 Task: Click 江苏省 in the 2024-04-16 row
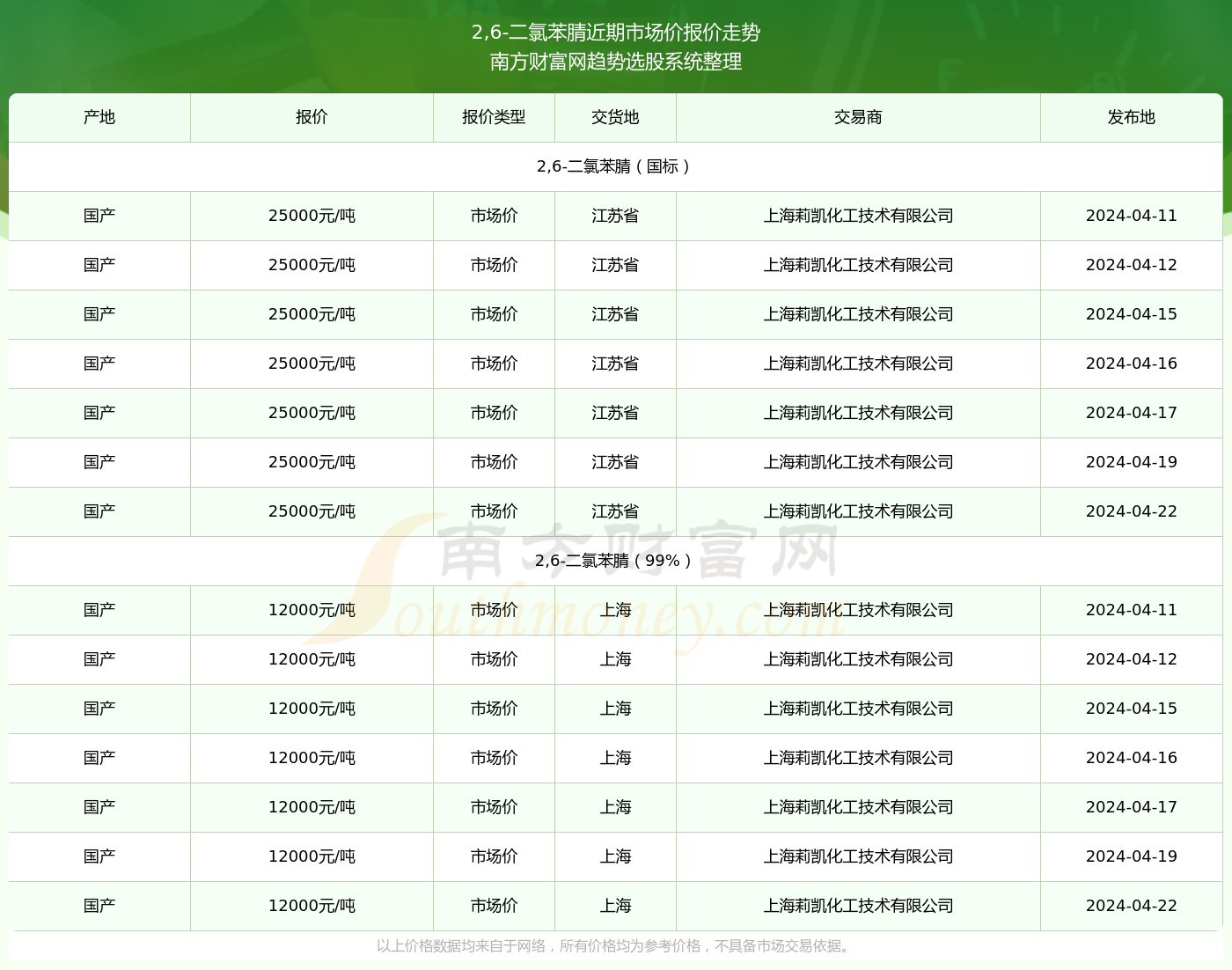[x=615, y=364]
